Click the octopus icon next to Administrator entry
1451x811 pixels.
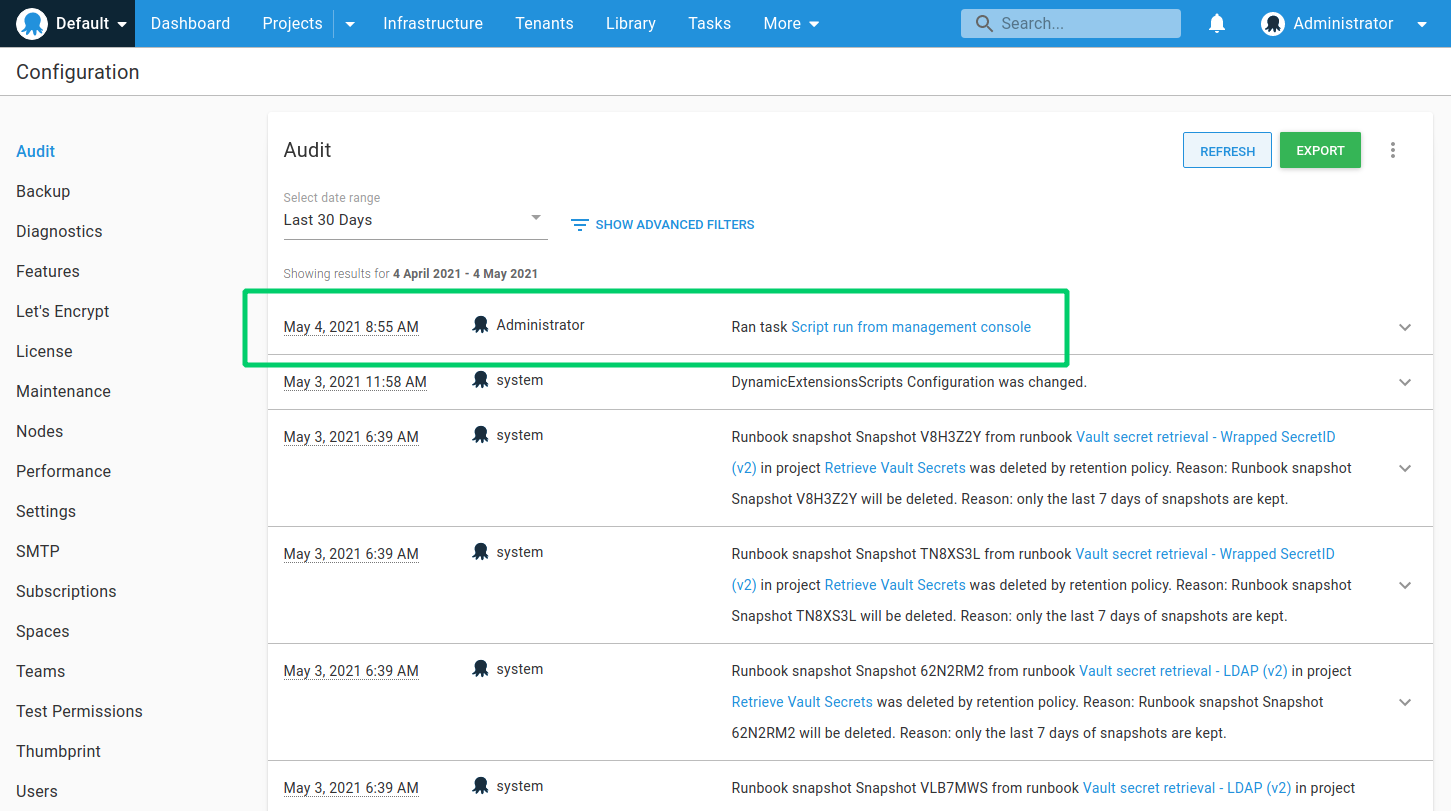(x=480, y=325)
